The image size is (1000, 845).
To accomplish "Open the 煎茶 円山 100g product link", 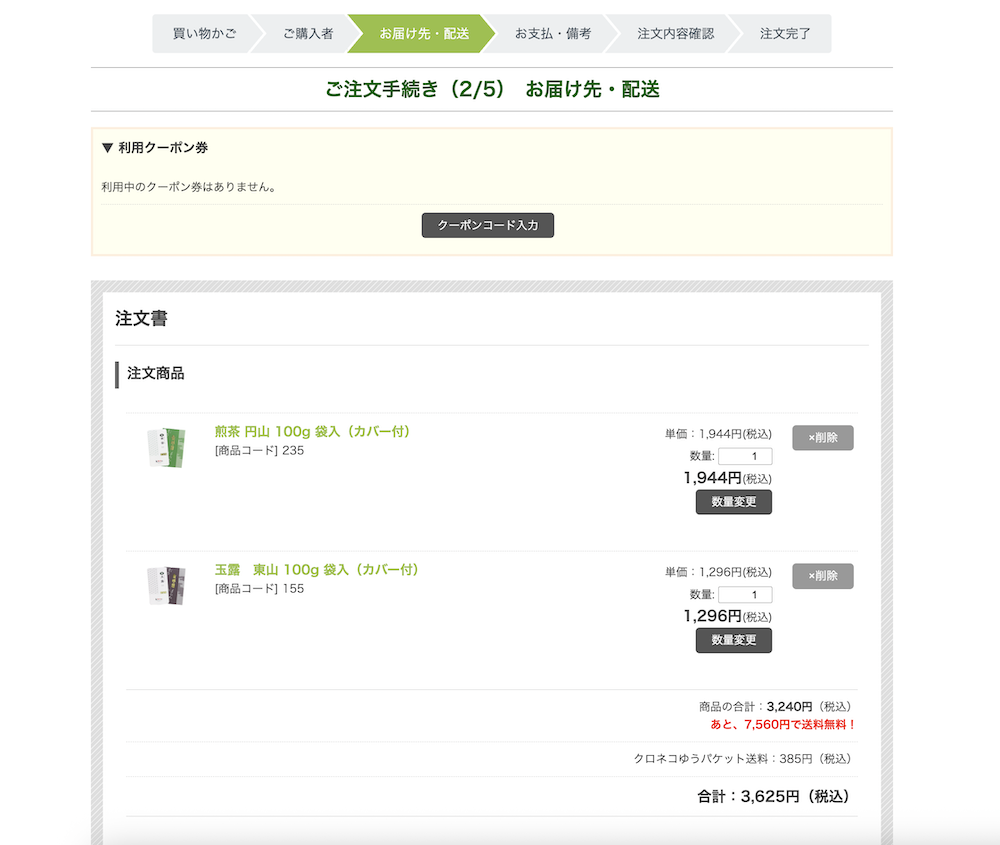I will coord(313,432).
